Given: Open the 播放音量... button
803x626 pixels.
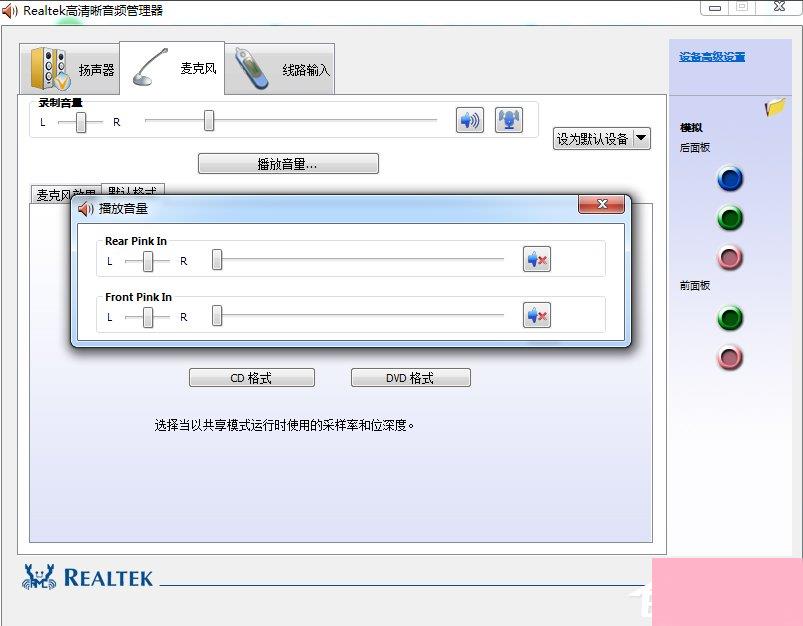Looking at the screenshot, I should click(x=288, y=163).
